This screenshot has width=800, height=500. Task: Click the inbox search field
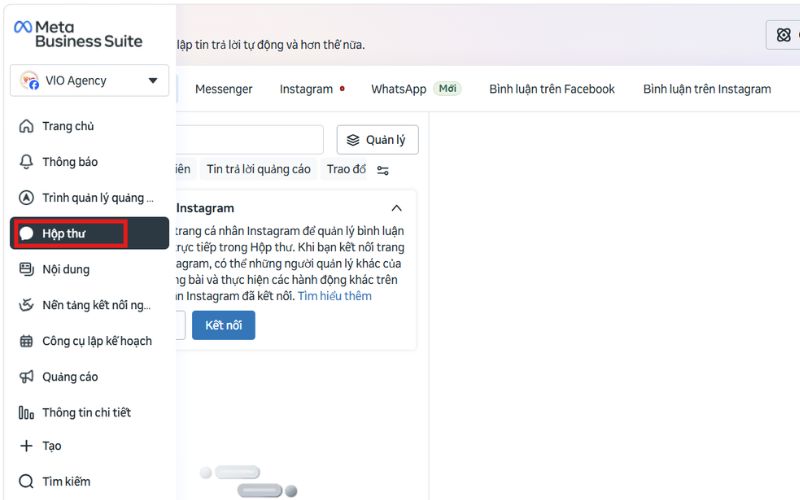[249, 140]
